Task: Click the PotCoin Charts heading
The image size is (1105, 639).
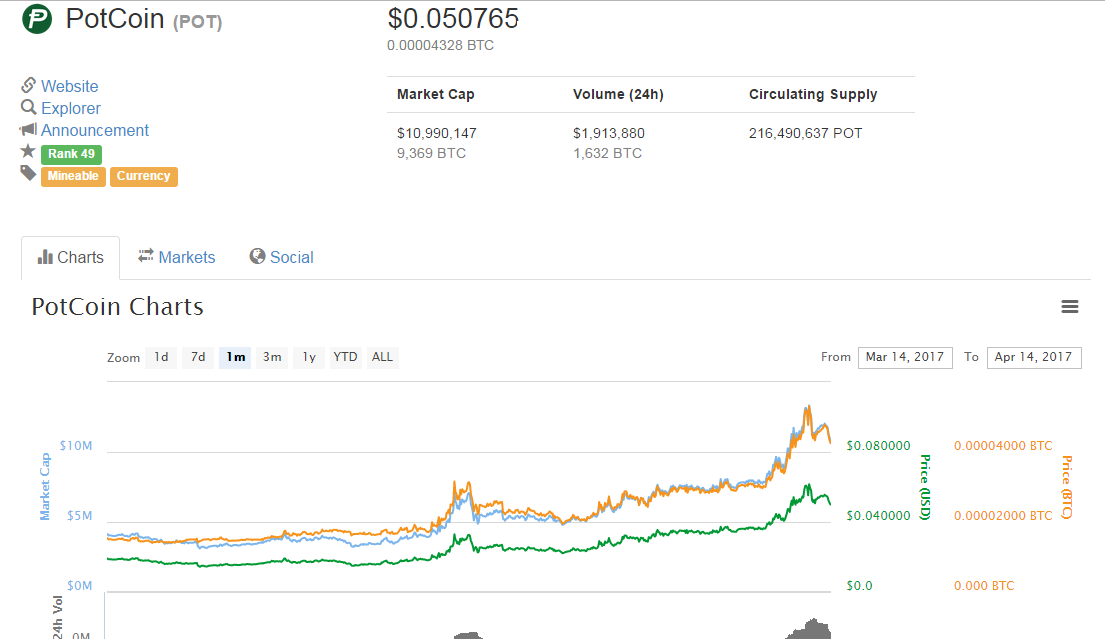Action: tap(118, 306)
